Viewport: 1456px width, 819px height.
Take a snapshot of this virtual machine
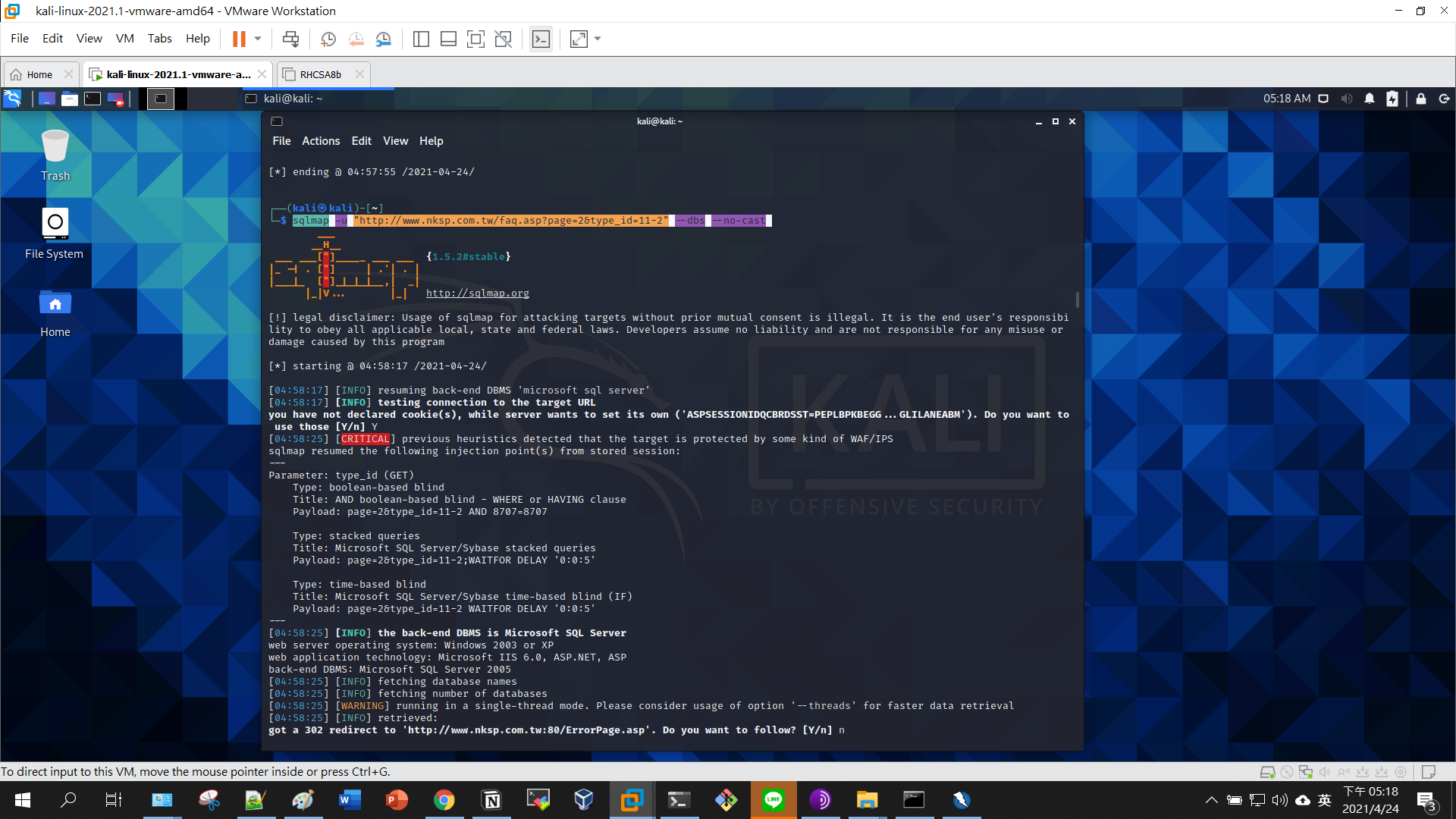[x=328, y=39]
